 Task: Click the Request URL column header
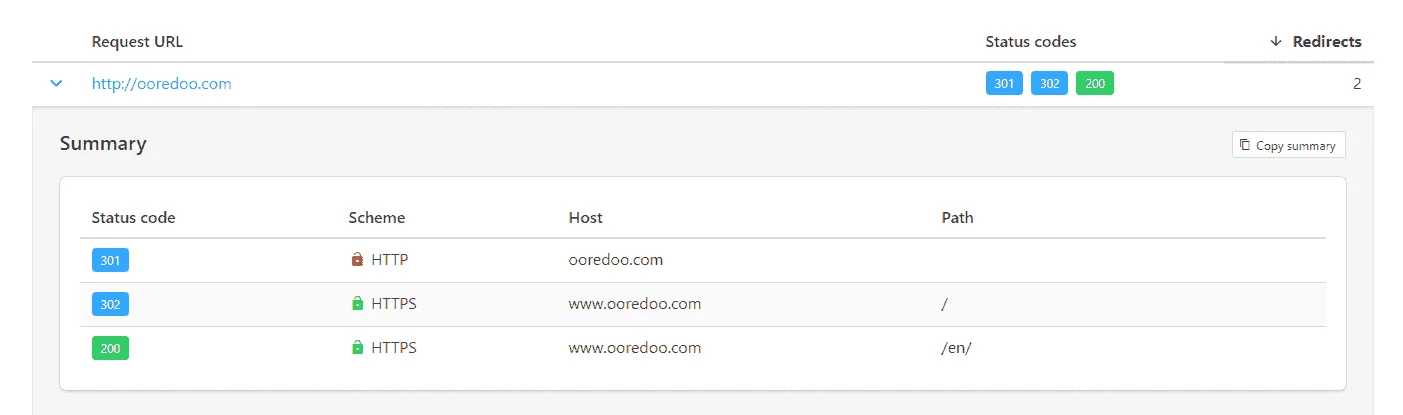point(137,42)
